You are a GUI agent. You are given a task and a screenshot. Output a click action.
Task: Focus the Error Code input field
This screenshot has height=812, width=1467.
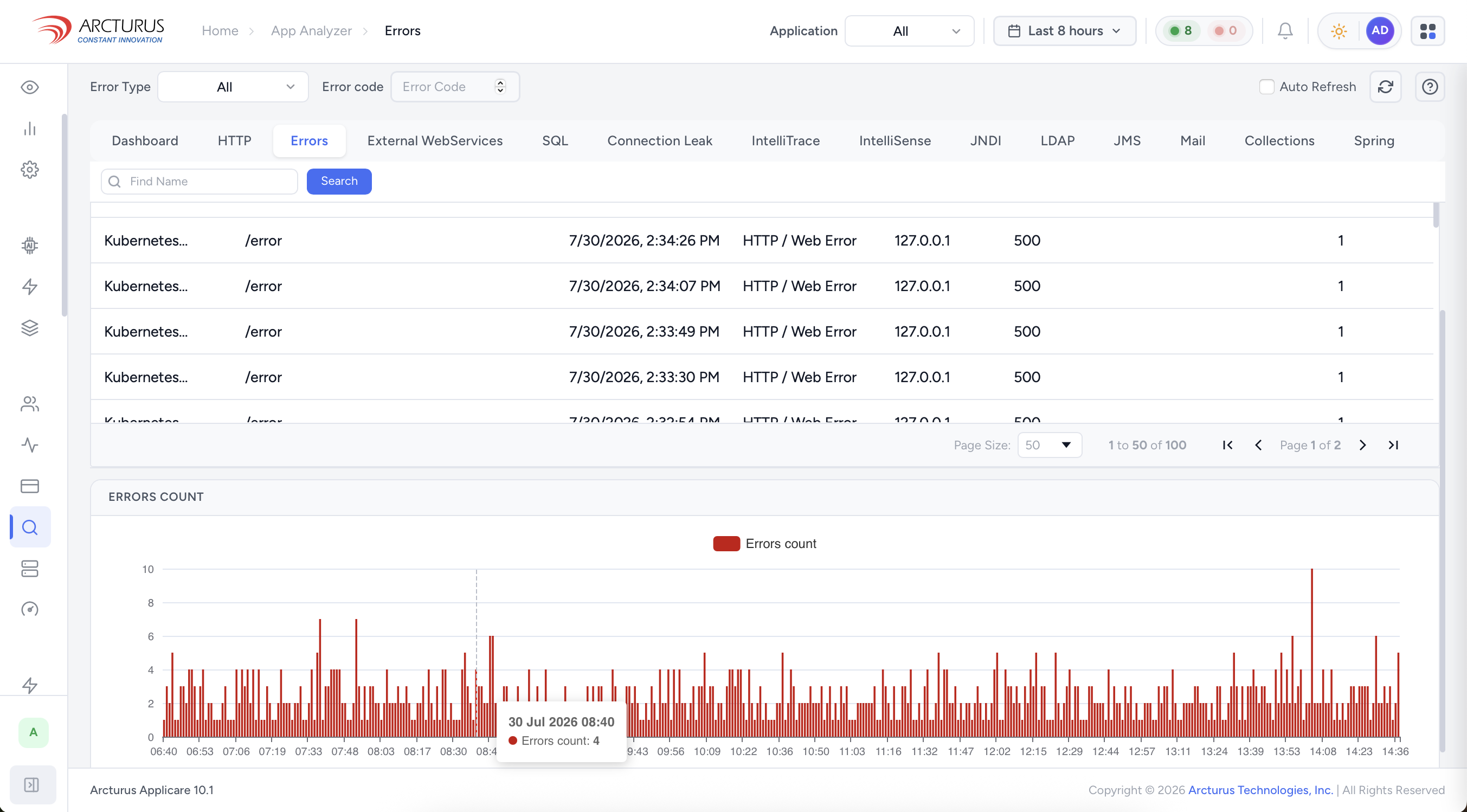(454, 87)
